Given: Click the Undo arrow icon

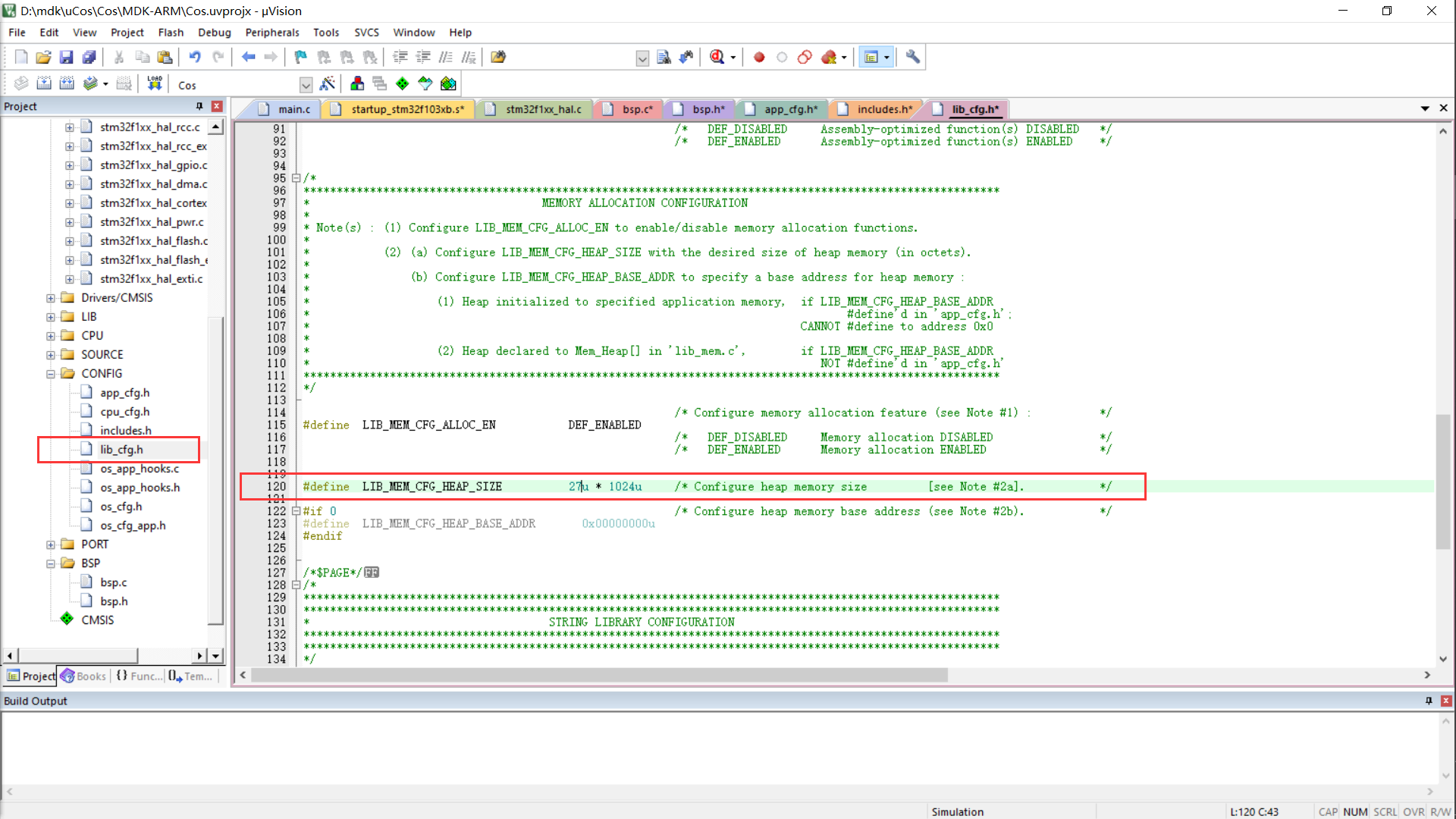Looking at the screenshot, I should (x=195, y=57).
